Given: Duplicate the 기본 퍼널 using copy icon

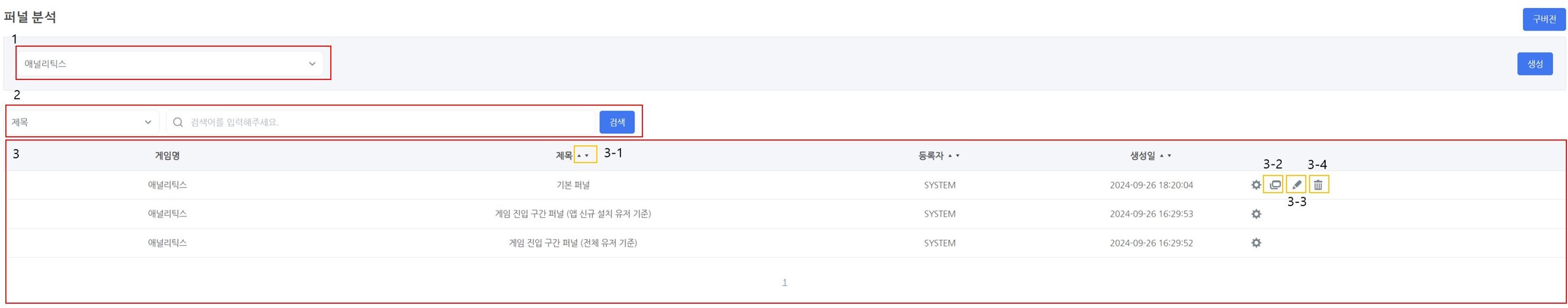Looking at the screenshot, I should click(x=1275, y=185).
